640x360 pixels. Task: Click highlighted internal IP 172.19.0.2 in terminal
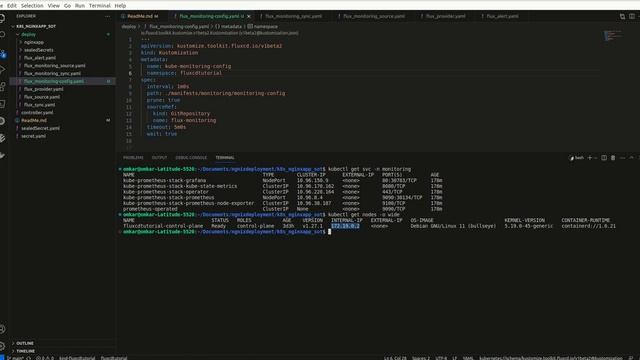(x=345, y=226)
